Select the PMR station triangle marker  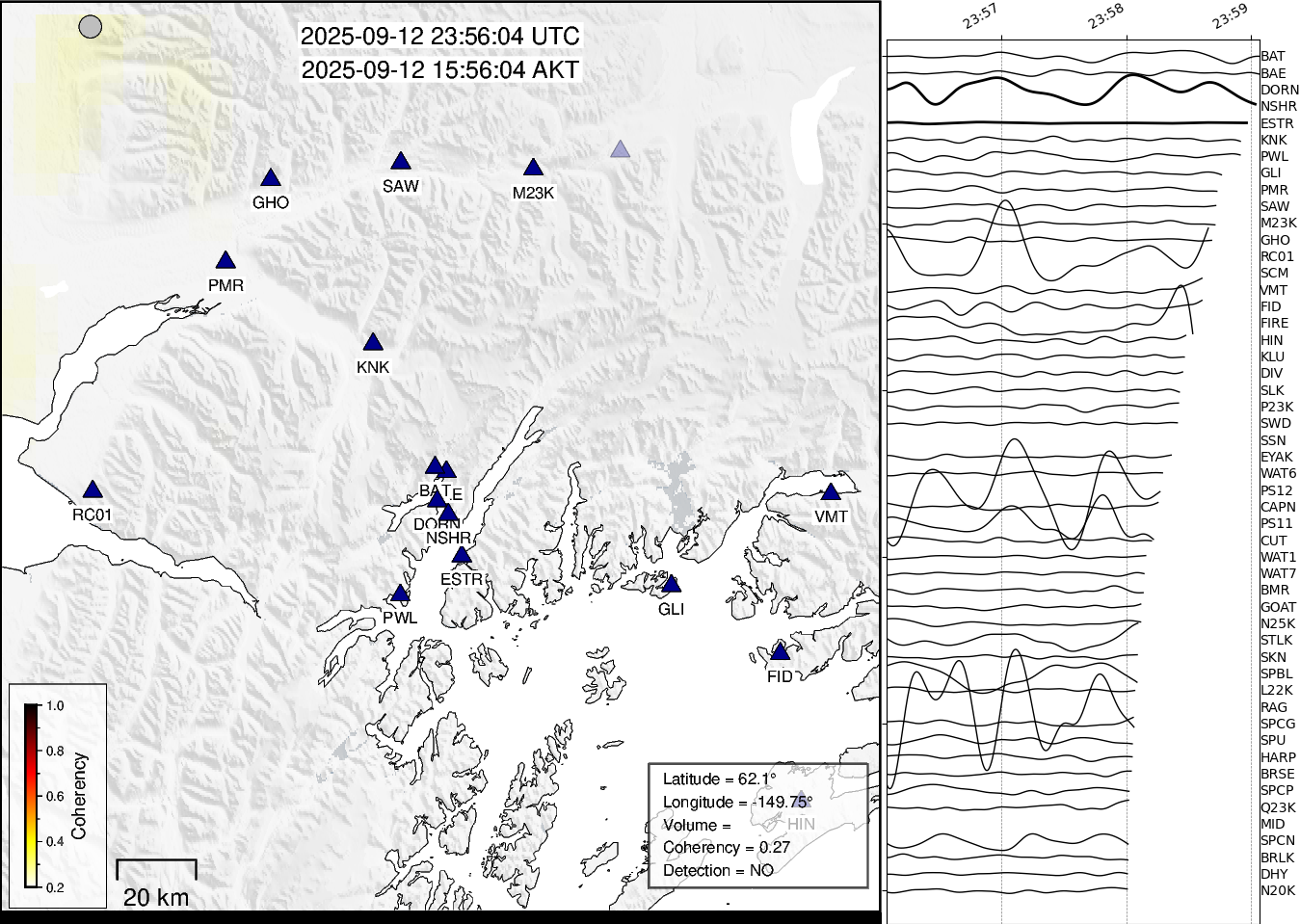click(x=226, y=261)
